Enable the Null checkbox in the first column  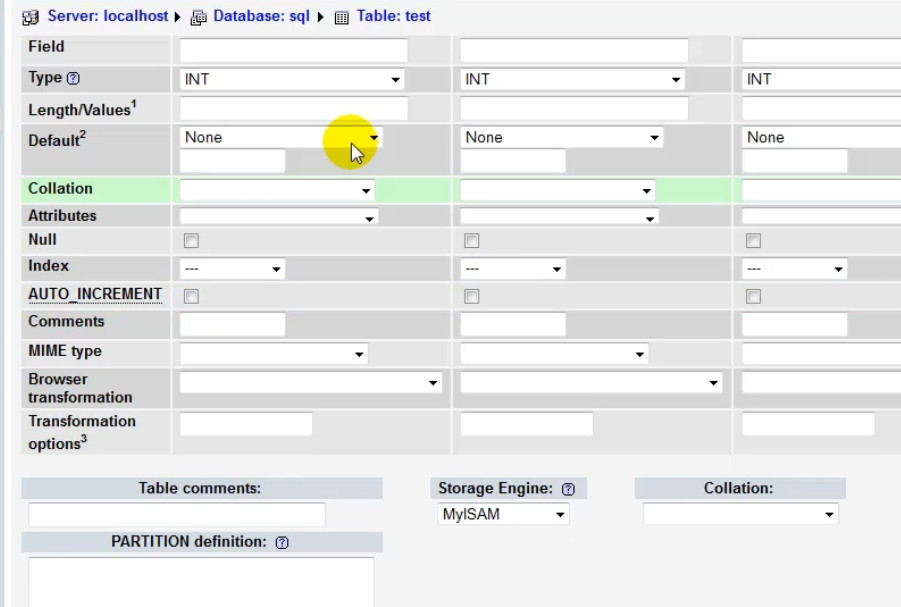[191, 241]
